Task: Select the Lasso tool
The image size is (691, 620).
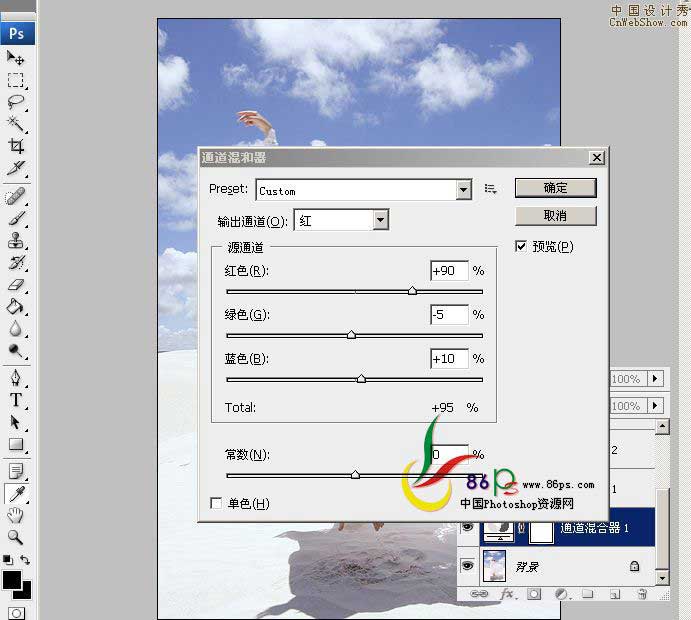Action: pyautogui.click(x=16, y=102)
